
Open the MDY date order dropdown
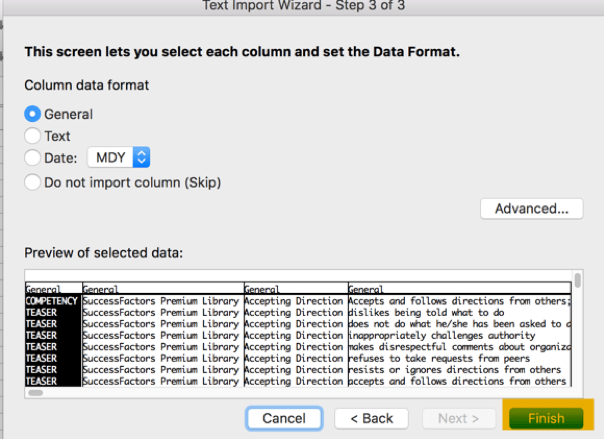point(119,157)
